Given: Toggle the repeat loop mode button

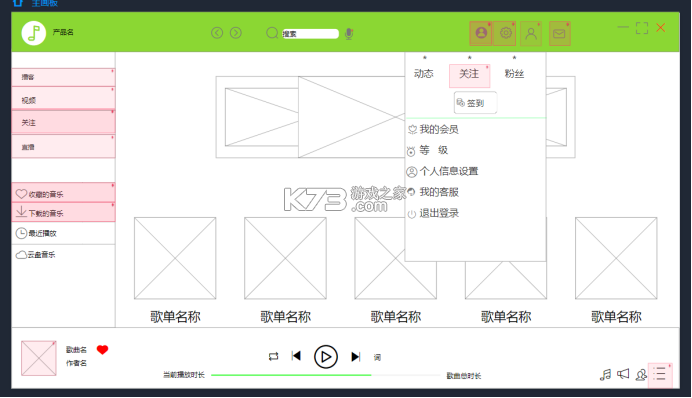Looking at the screenshot, I should pos(274,357).
